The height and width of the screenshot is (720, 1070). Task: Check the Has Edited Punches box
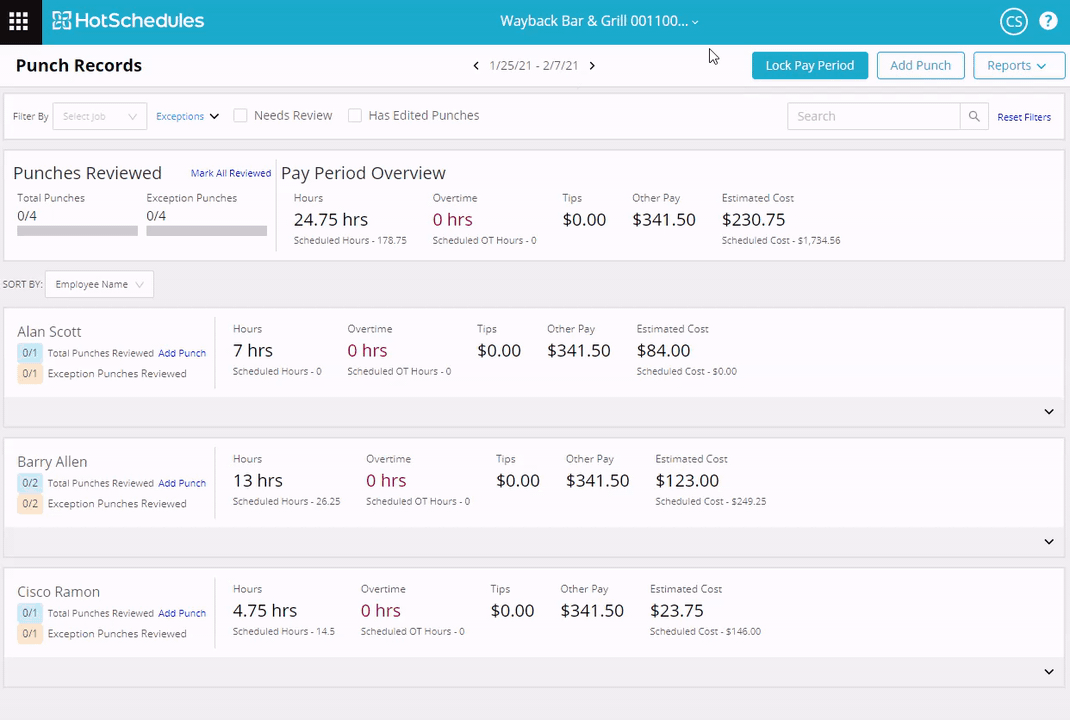(x=355, y=116)
